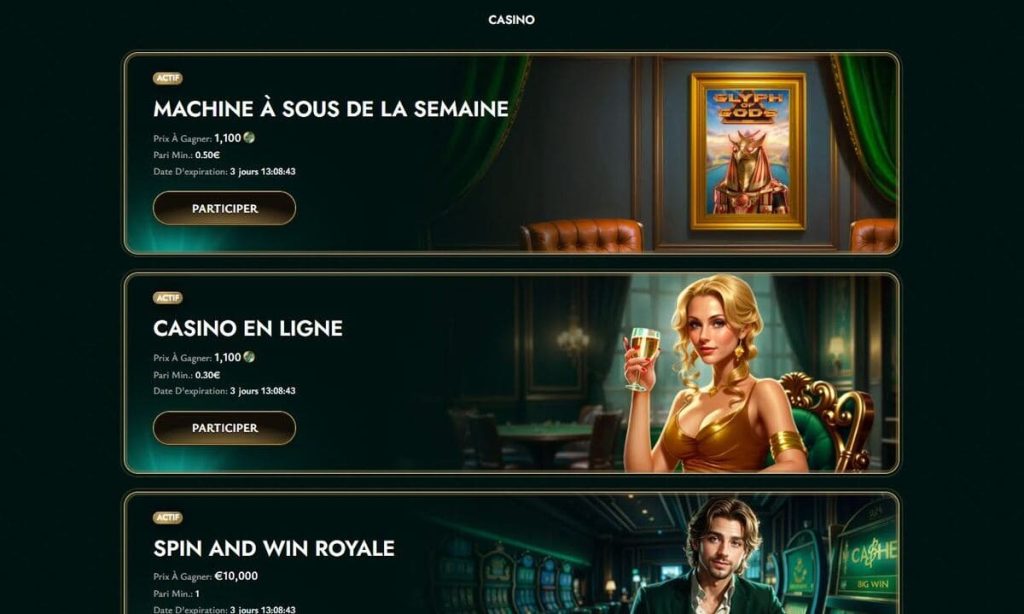Viewport: 1024px width, 614px height.
Task: Open the Spin and Win Royale title
Action: (274, 548)
